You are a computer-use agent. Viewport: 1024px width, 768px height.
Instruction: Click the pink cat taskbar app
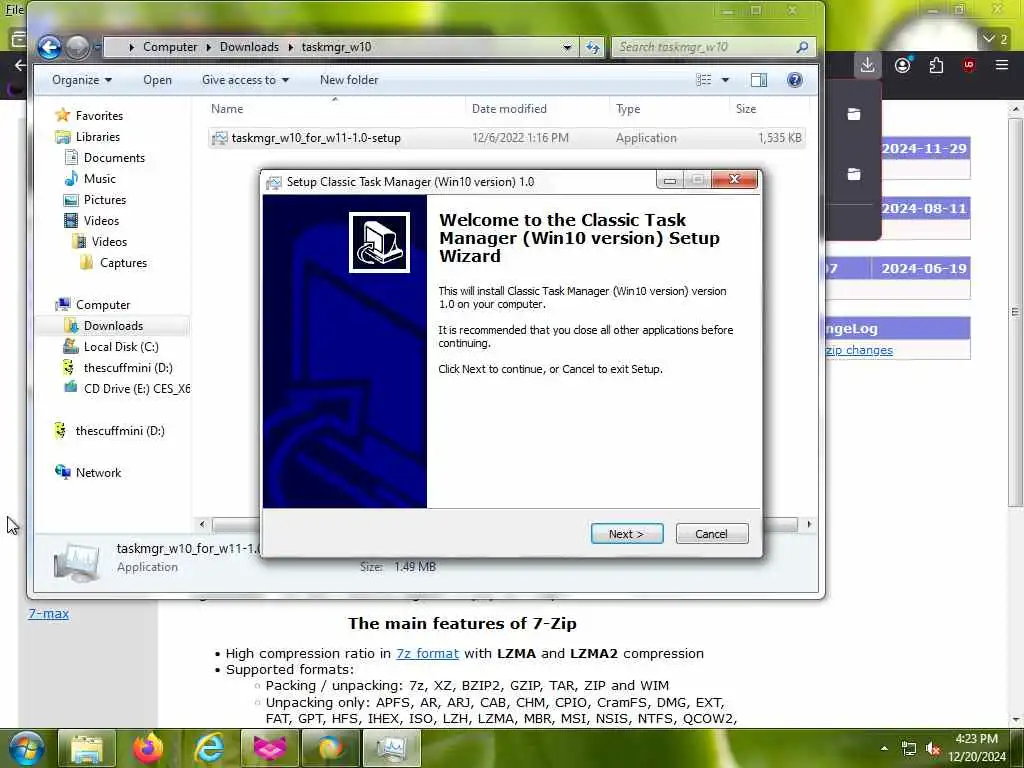tap(270, 748)
